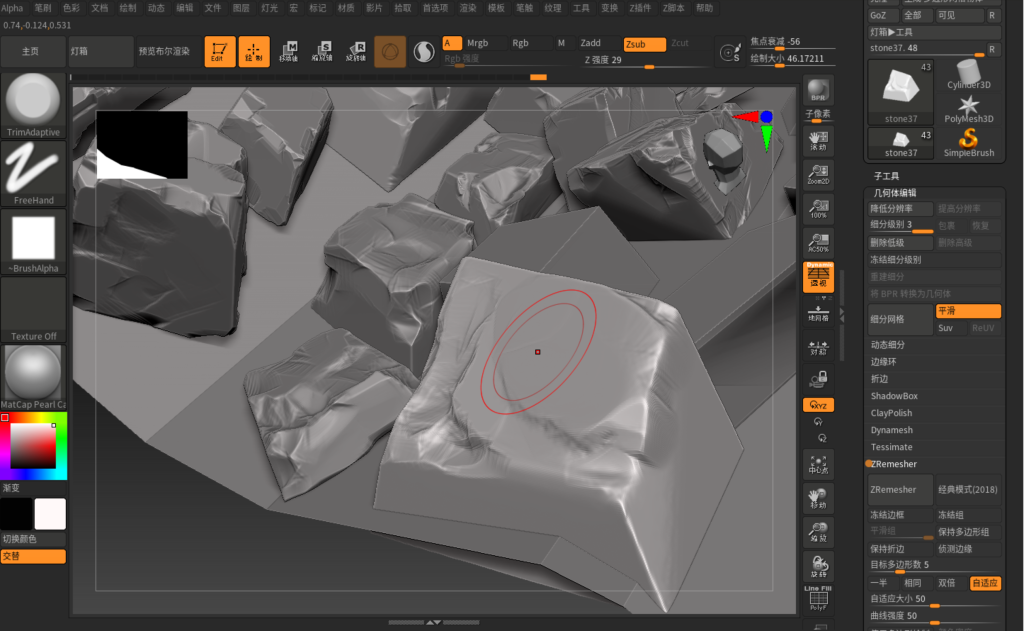Click the lock camera icon

[x=818, y=379]
